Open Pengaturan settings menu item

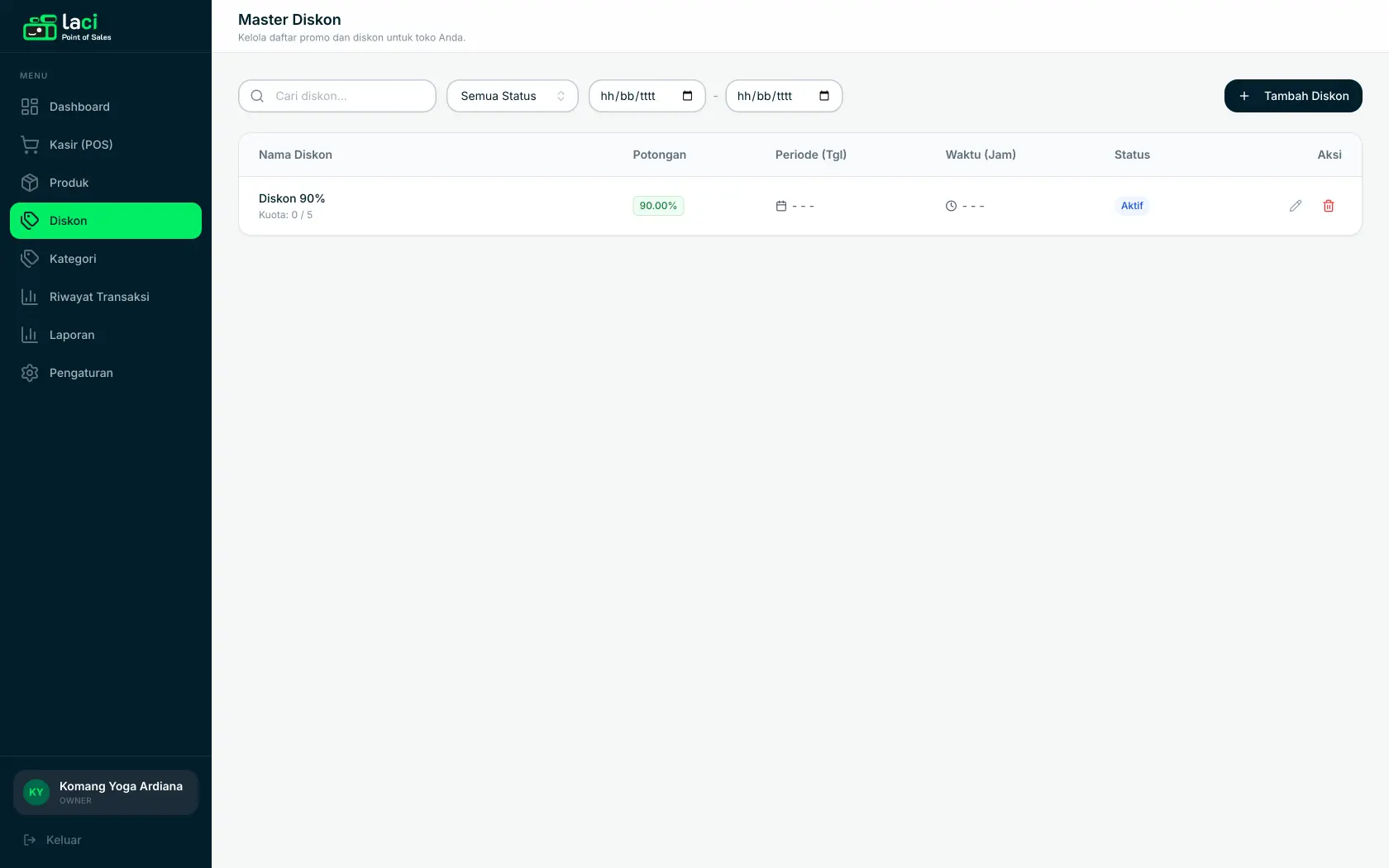click(106, 373)
